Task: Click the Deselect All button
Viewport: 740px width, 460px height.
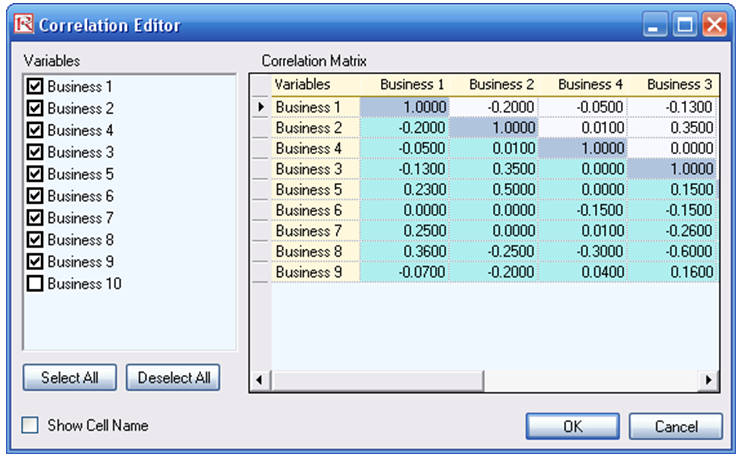Action: 173,377
